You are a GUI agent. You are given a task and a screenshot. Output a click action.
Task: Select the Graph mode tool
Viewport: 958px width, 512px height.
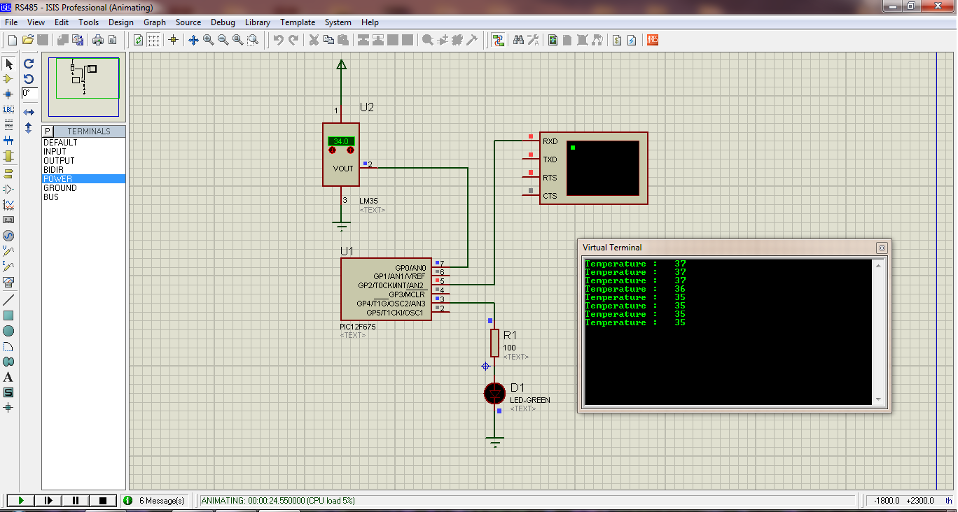pyautogui.click(x=9, y=205)
